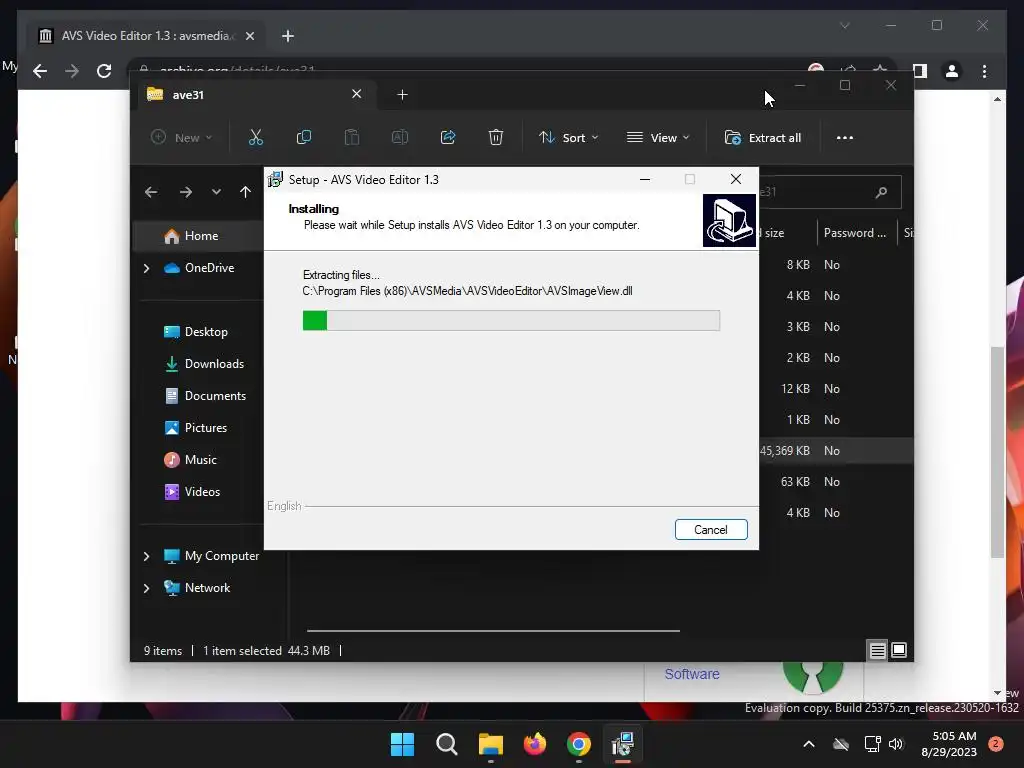Click the horizontal scrollbar in File Explorer
This screenshot has width=1024, height=768.
(493, 631)
